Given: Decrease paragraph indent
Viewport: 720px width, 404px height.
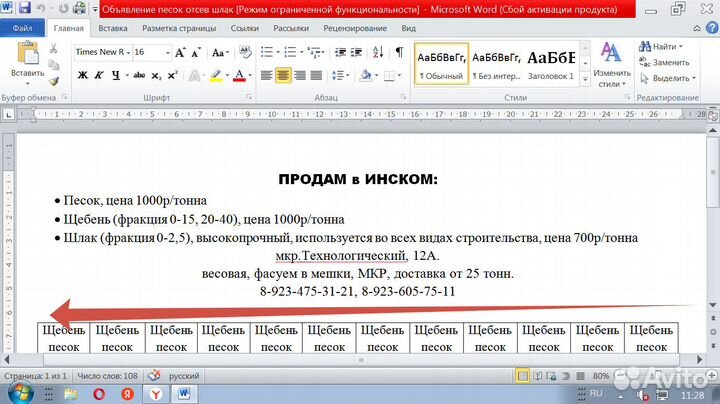Looking at the screenshot, I should (340, 52).
